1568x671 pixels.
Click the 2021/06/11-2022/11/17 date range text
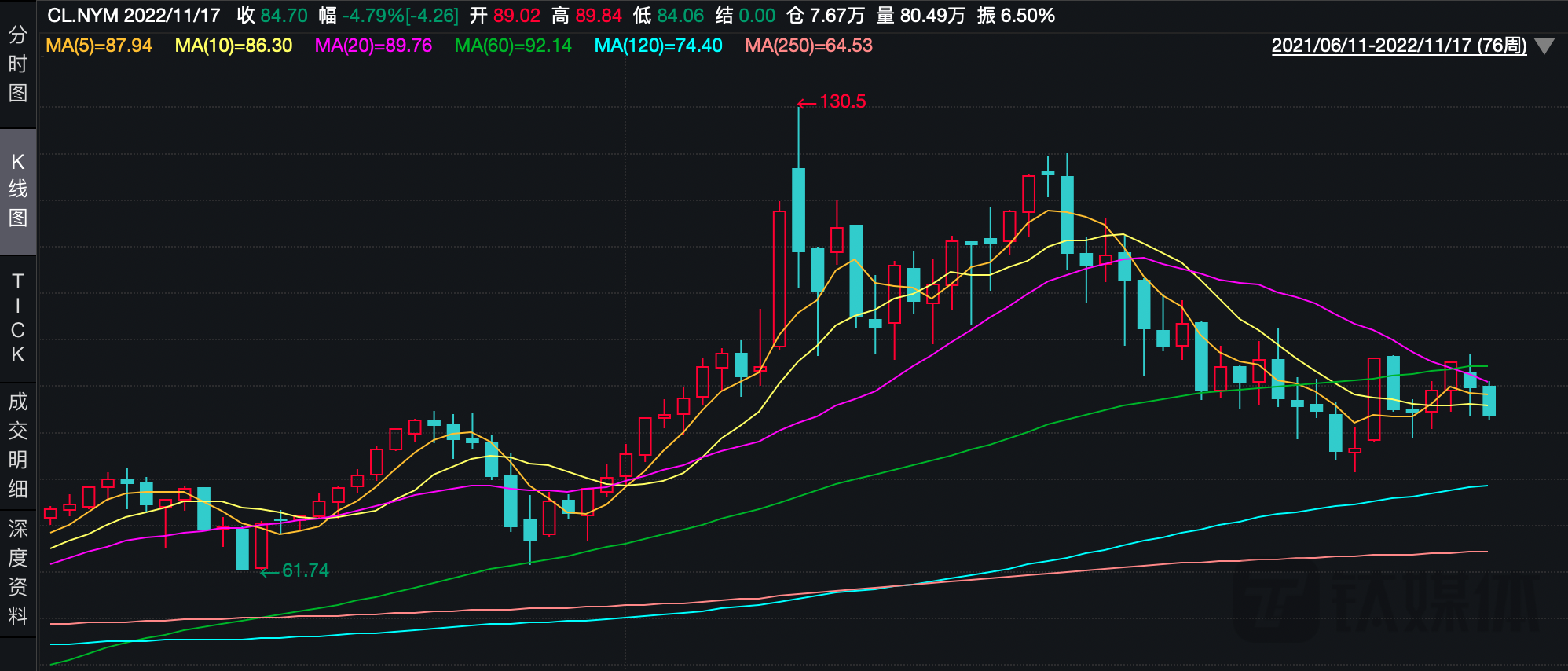tap(1398, 46)
